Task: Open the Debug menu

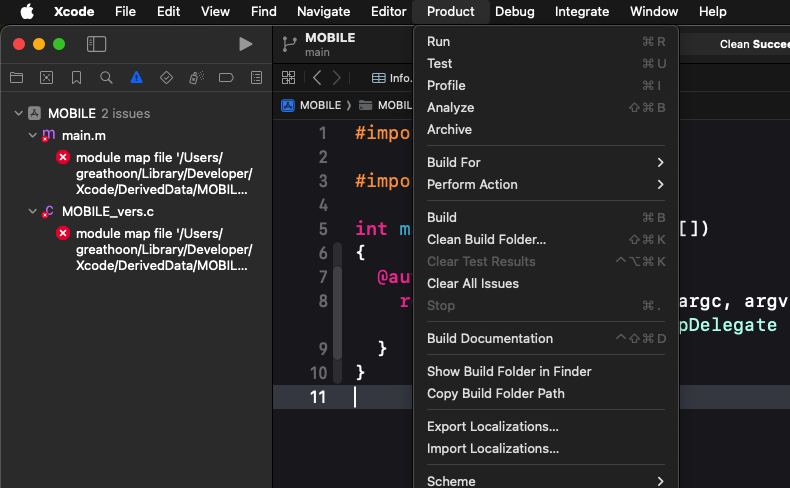Action: coord(514,11)
